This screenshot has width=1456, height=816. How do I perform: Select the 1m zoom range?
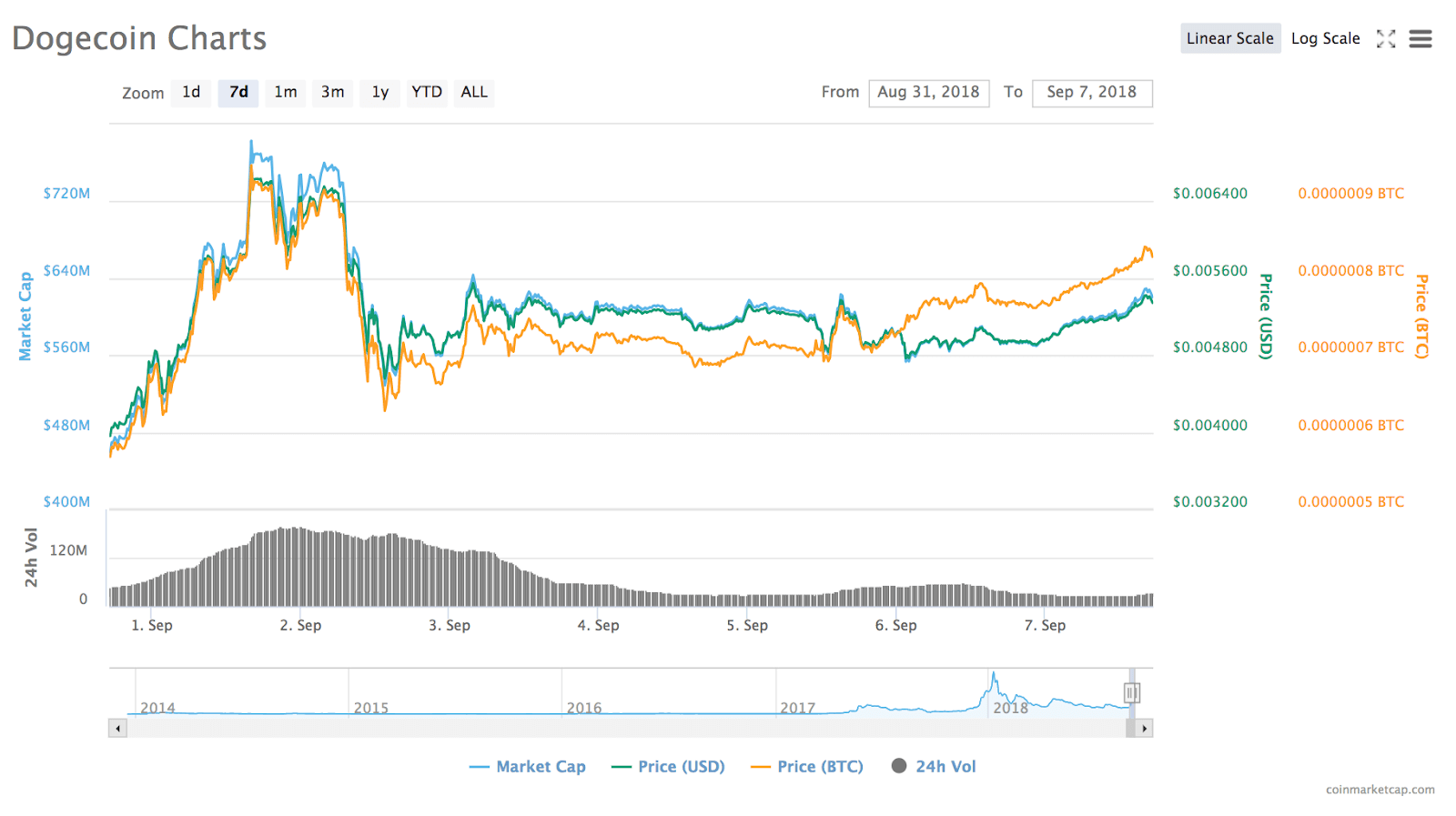point(286,93)
